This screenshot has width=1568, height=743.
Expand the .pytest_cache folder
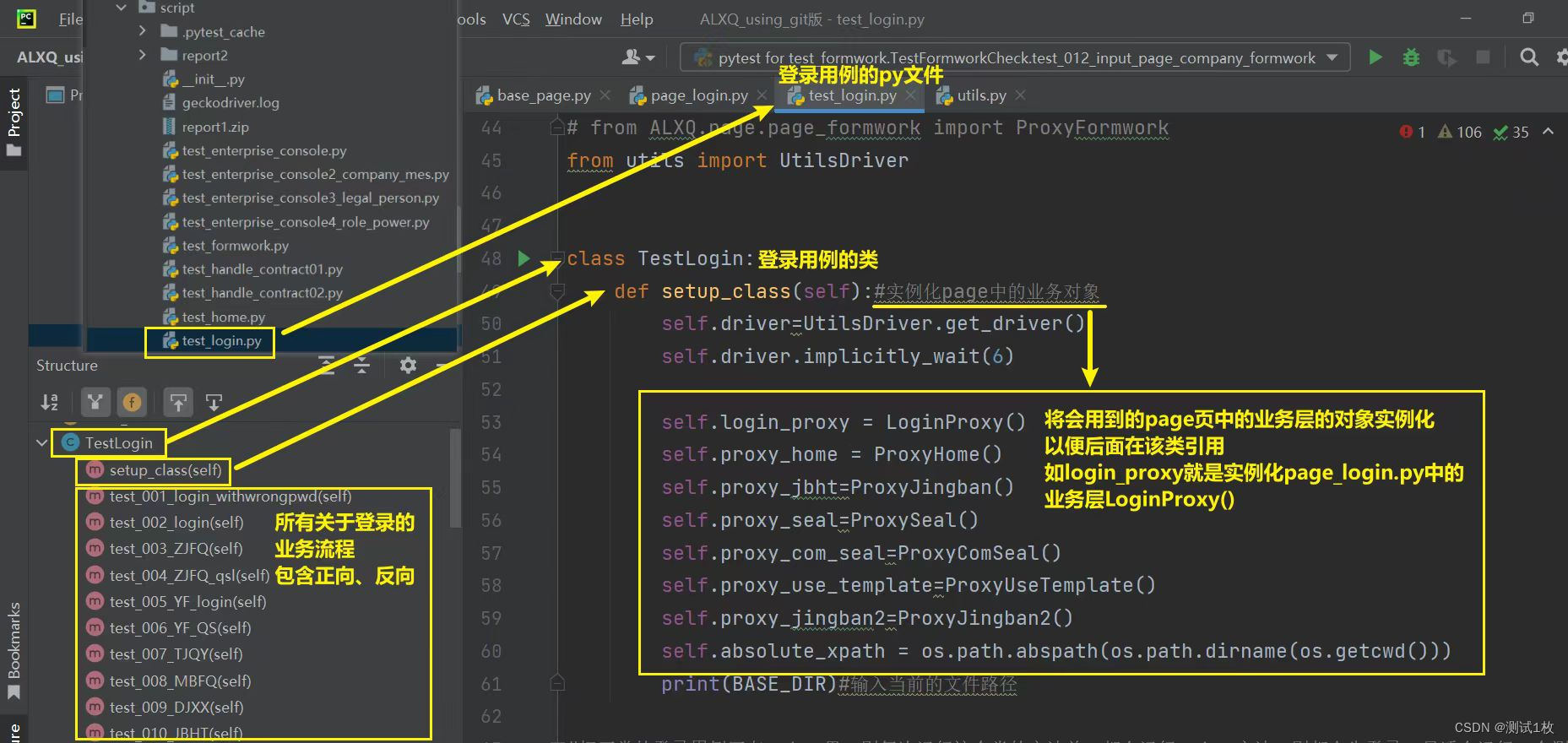pyautogui.click(x=142, y=31)
